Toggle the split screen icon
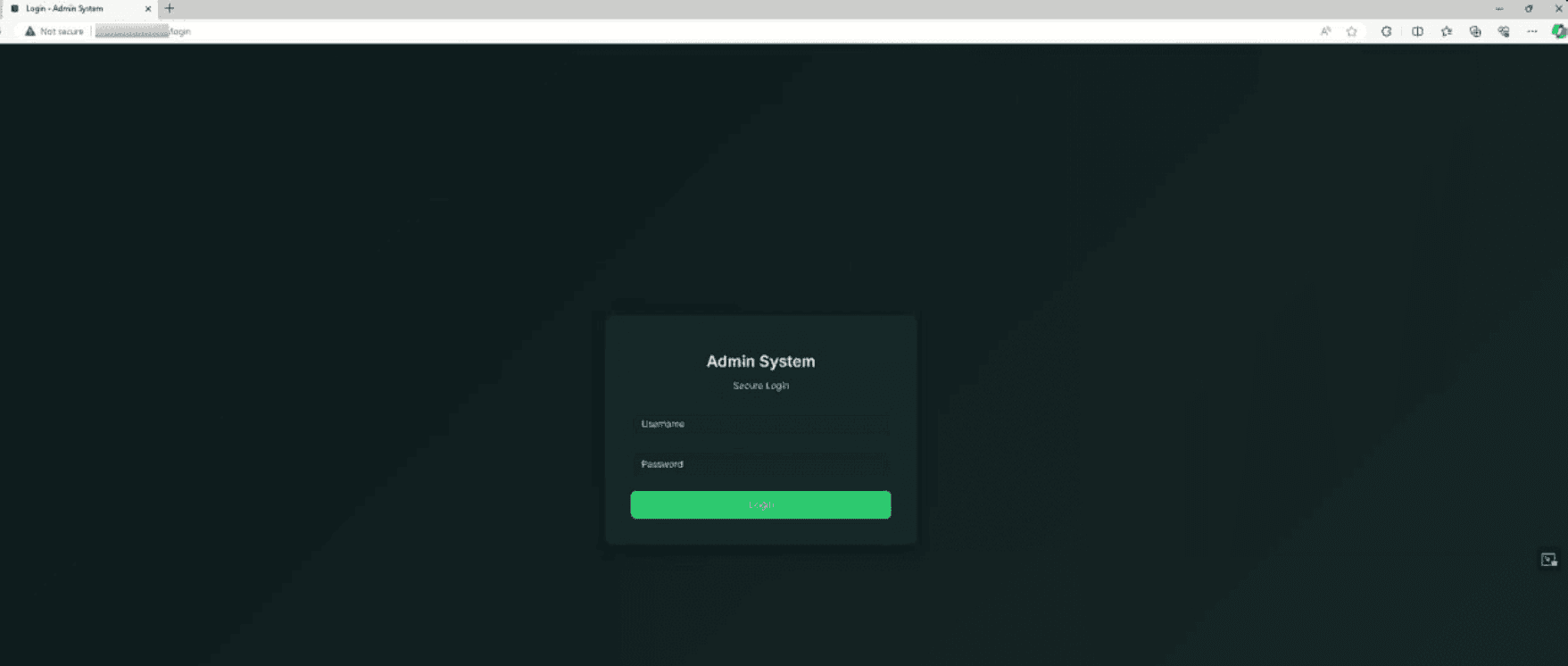This screenshot has width=1568, height=666. tap(1417, 31)
